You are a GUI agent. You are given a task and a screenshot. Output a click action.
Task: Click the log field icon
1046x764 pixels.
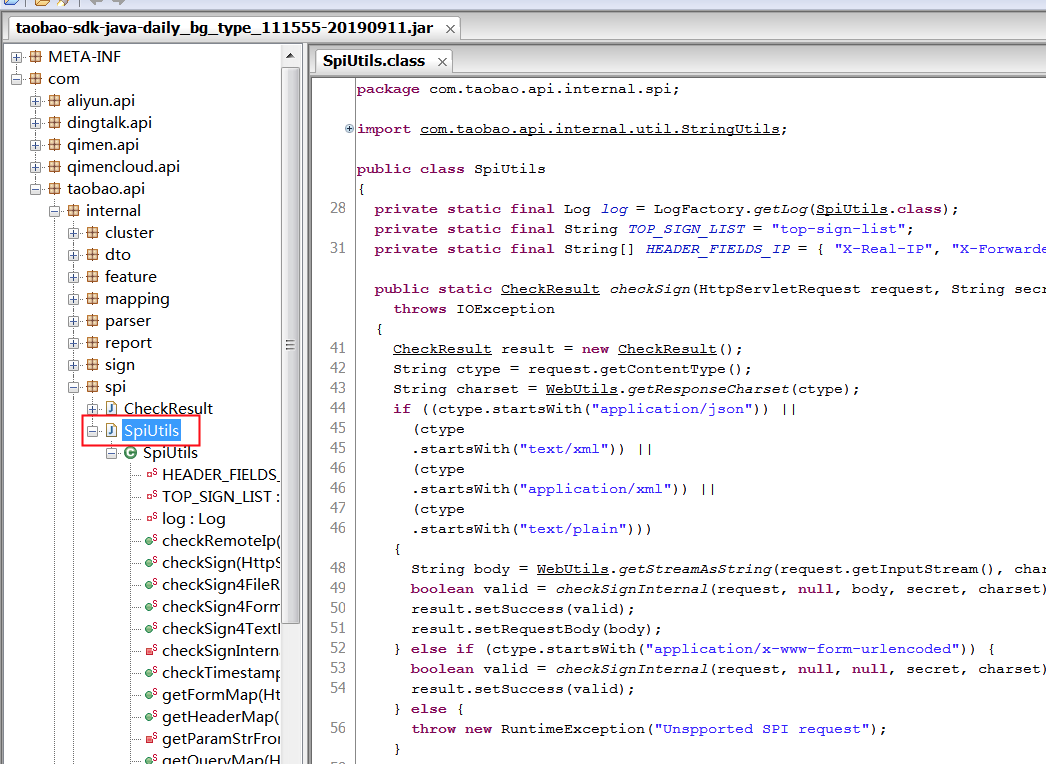click(151, 518)
